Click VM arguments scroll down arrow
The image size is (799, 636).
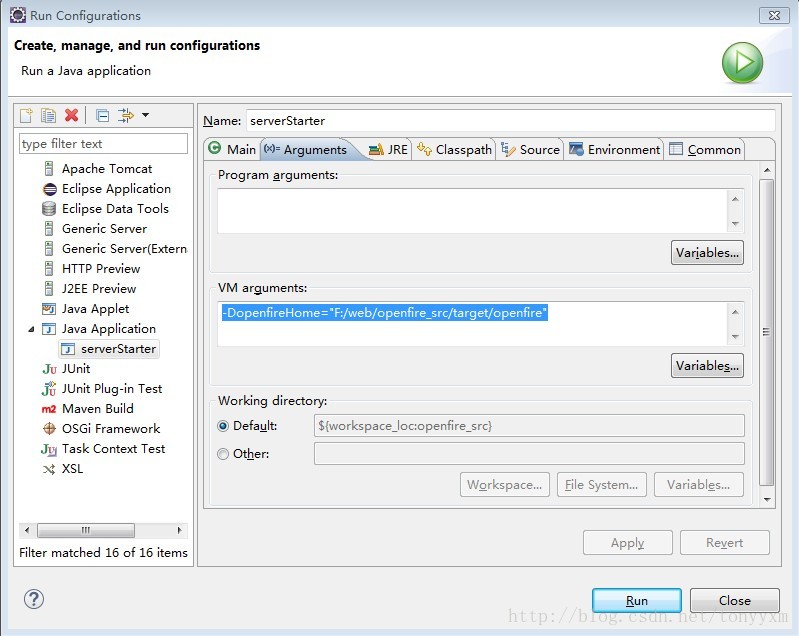(735, 337)
